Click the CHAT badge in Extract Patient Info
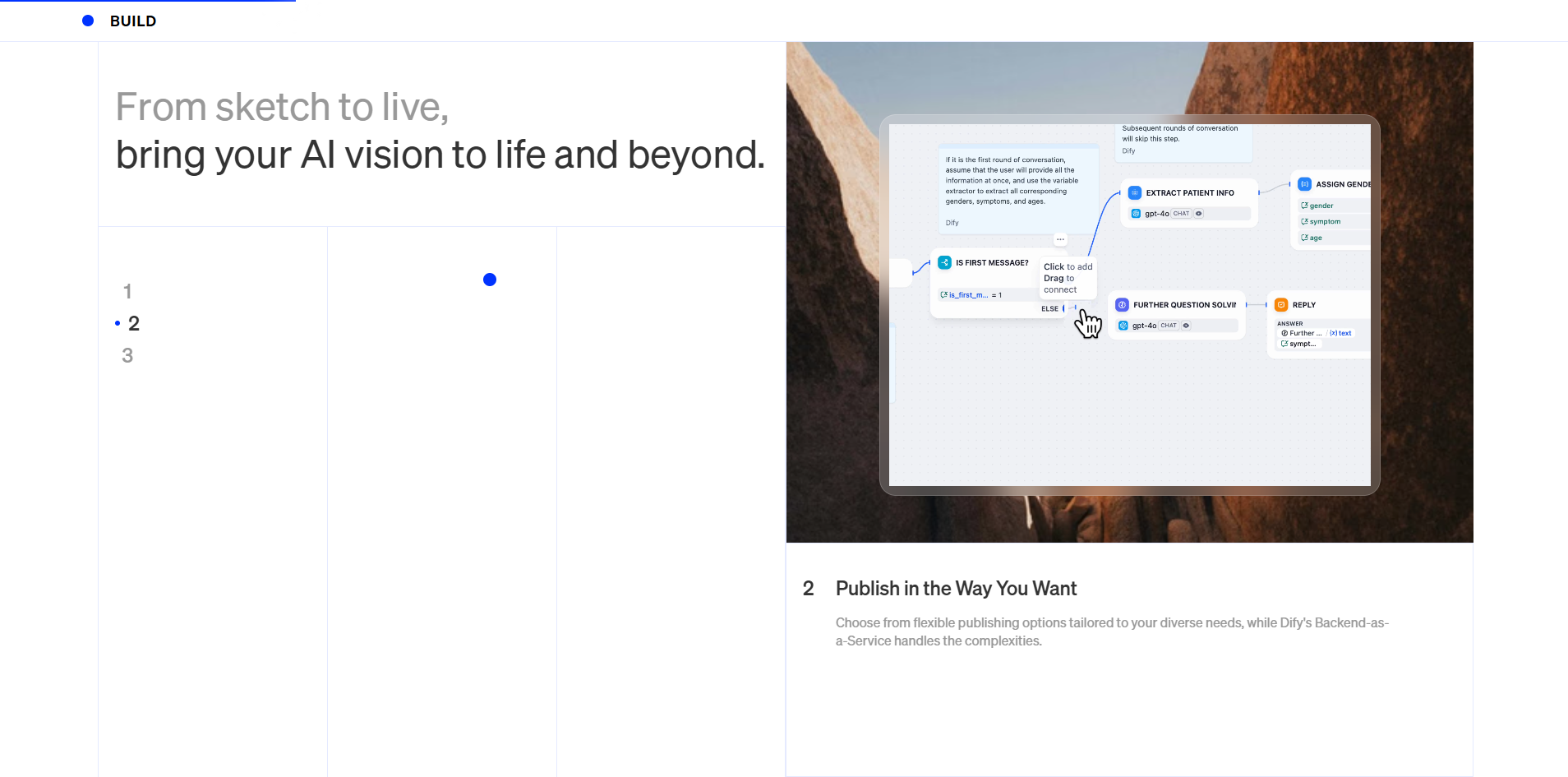1568x777 pixels. (1181, 213)
